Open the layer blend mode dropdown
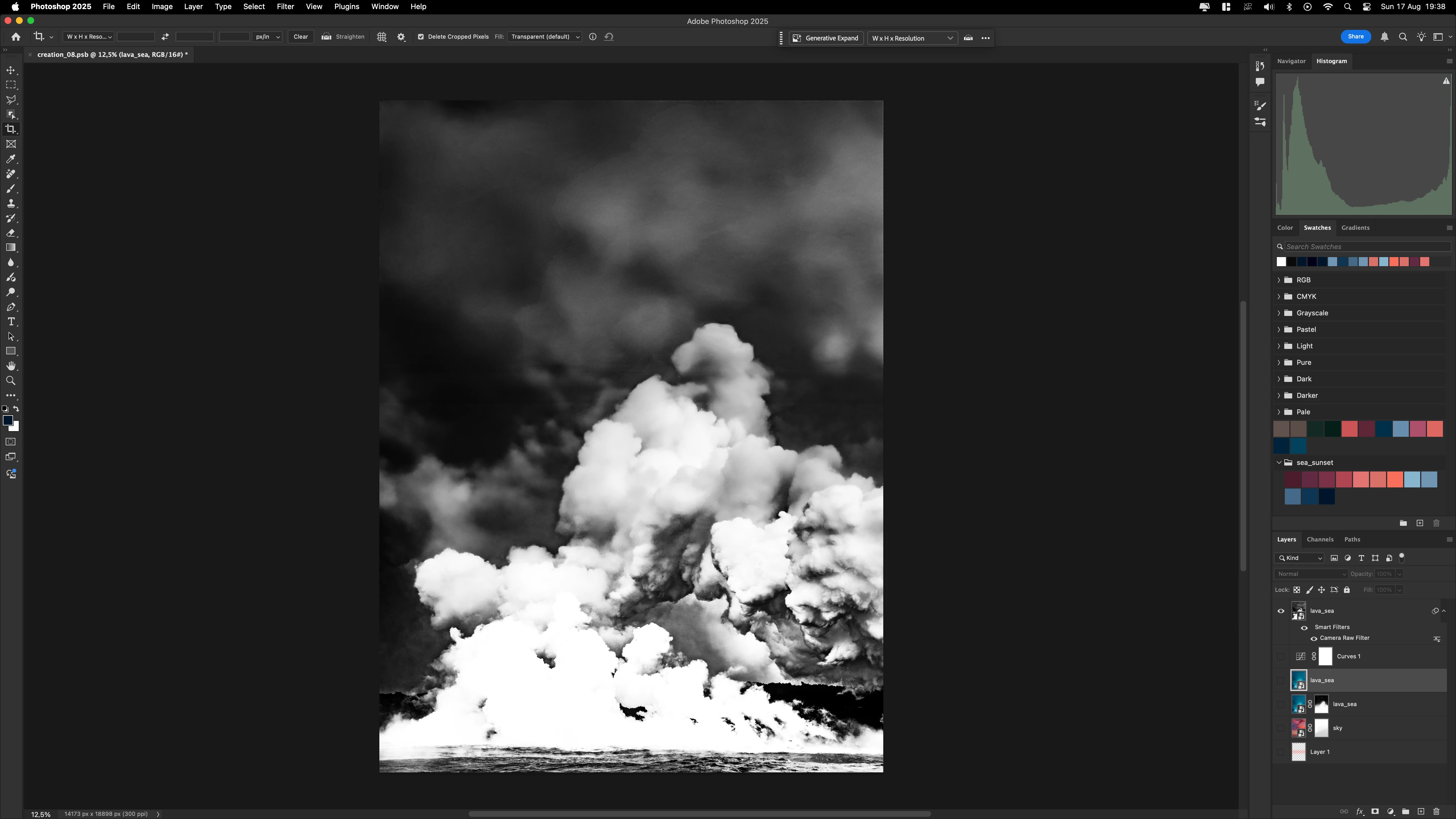 tap(1311, 574)
